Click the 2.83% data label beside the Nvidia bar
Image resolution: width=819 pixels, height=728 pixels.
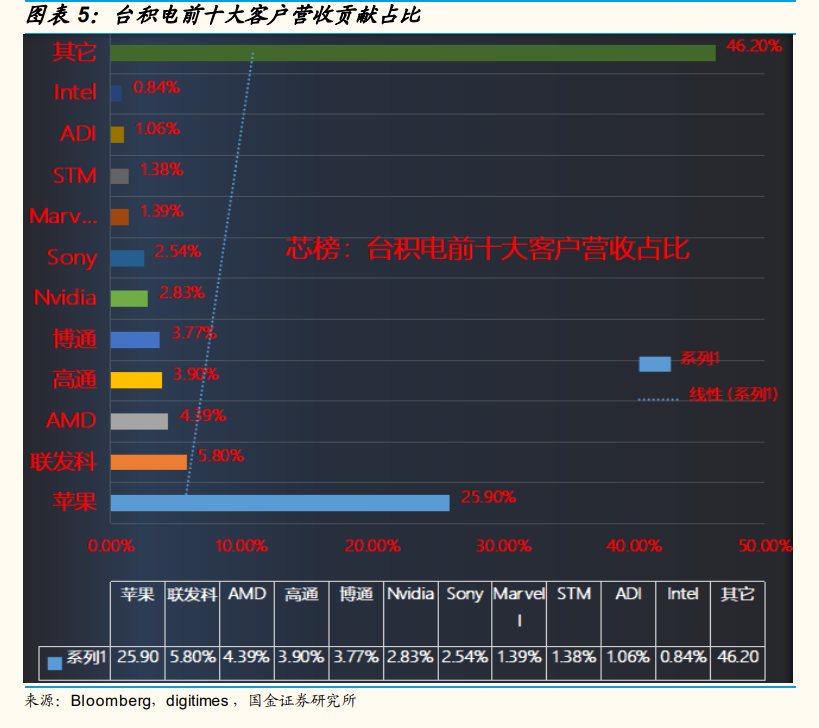click(x=182, y=292)
